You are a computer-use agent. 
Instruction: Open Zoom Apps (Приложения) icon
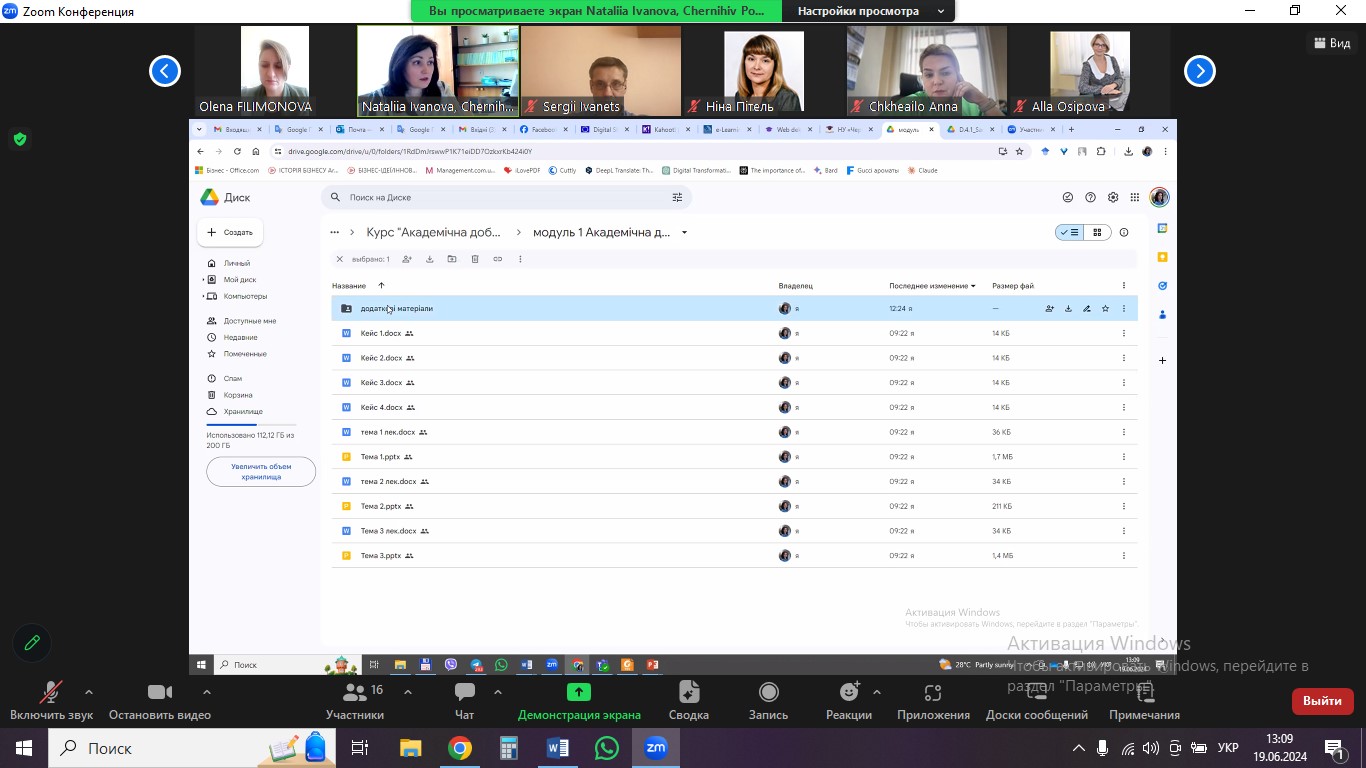tap(932, 693)
